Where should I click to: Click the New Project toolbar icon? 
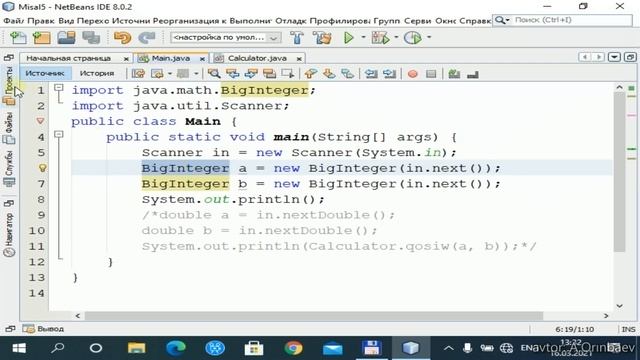pyautogui.click(x=42, y=38)
